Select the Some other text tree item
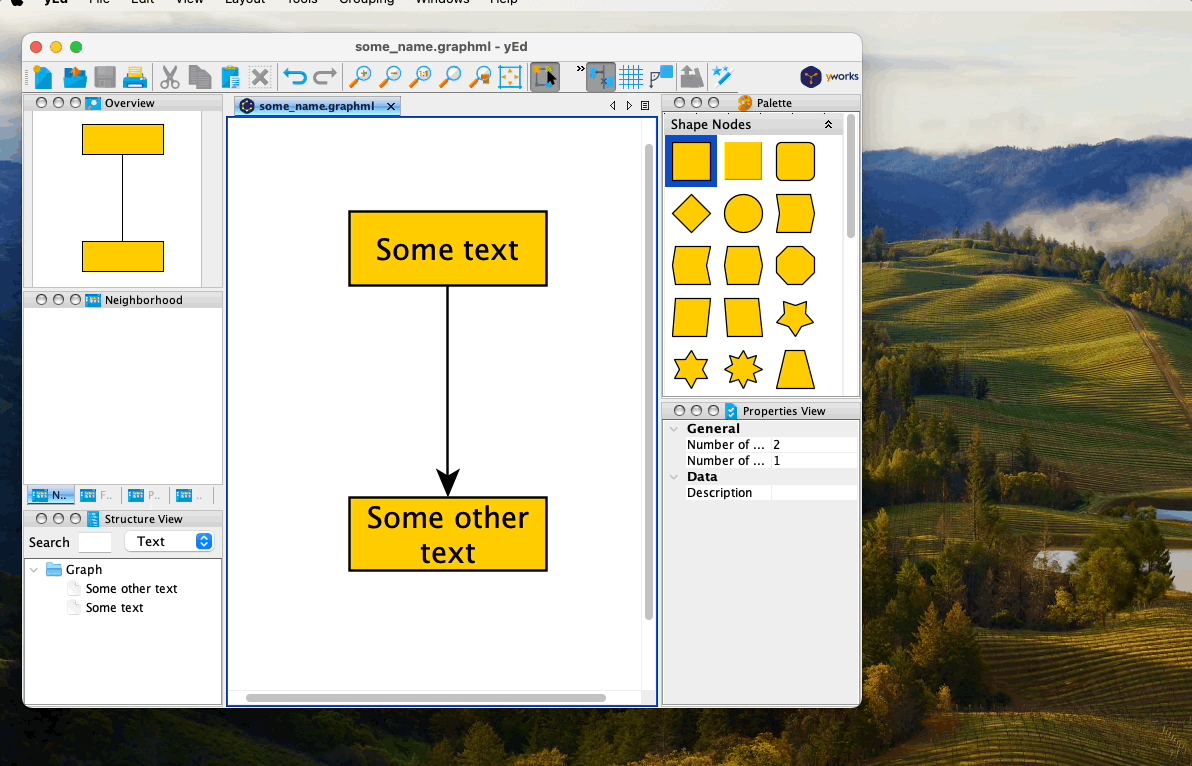Screen dimensions: 1192x766 [130, 588]
